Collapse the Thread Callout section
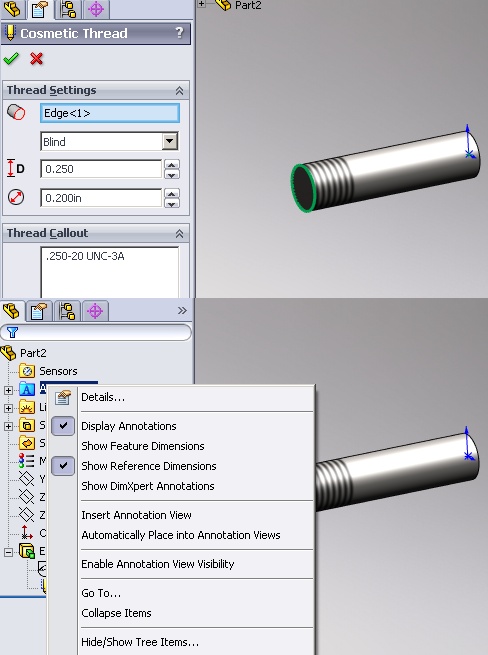Screen dimensions: 488x655 pyautogui.click(x=179, y=234)
